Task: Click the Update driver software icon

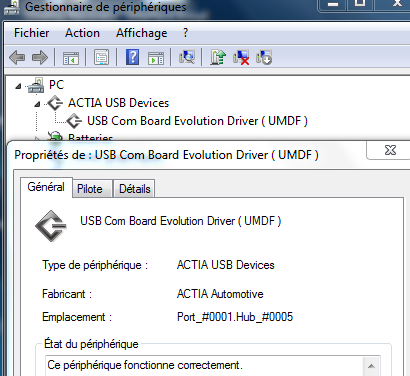Action: tap(218, 57)
